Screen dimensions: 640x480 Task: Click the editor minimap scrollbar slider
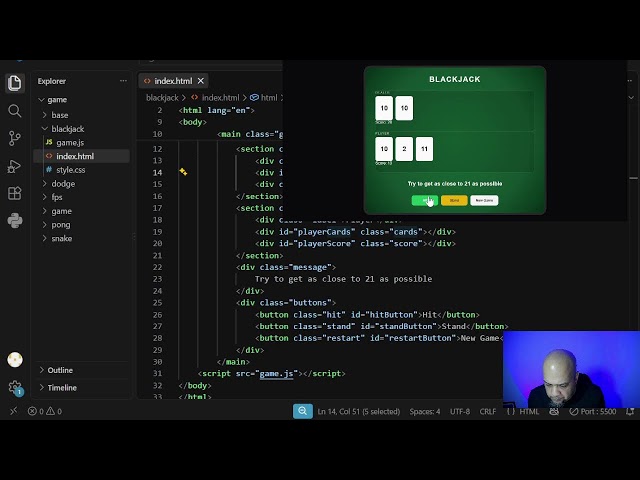(633, 178)
